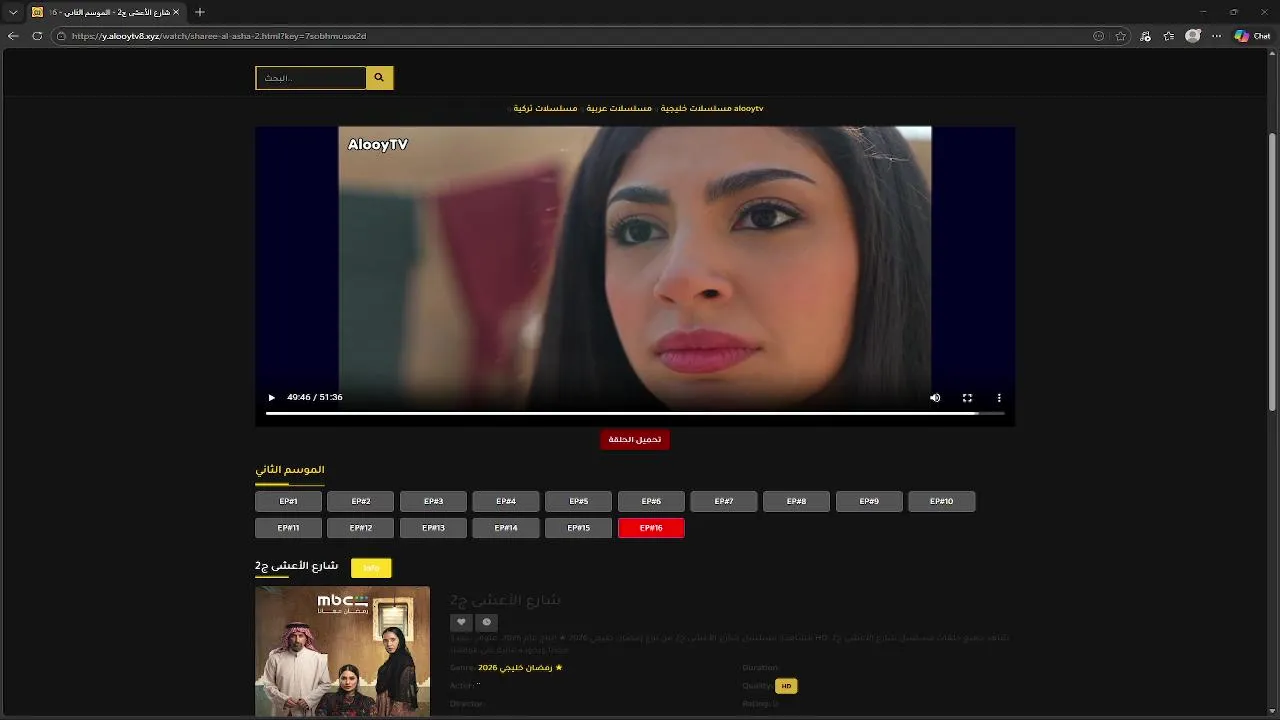Open video player more options menu
This screenshot has height=720, width=1280.
click(x=999, y=398)
